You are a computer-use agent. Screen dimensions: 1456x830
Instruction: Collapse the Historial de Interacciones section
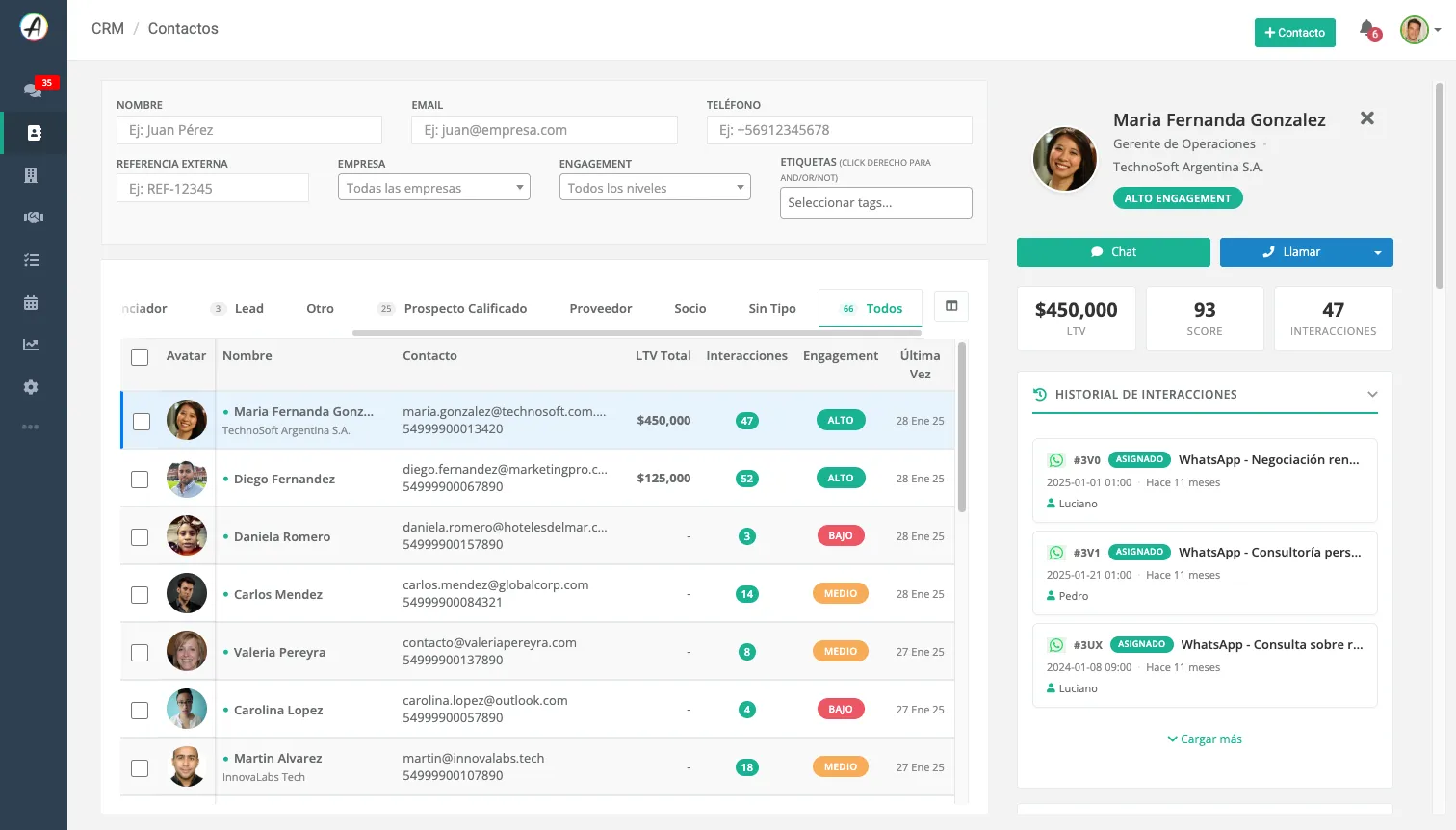click(x=1372, y=395)
